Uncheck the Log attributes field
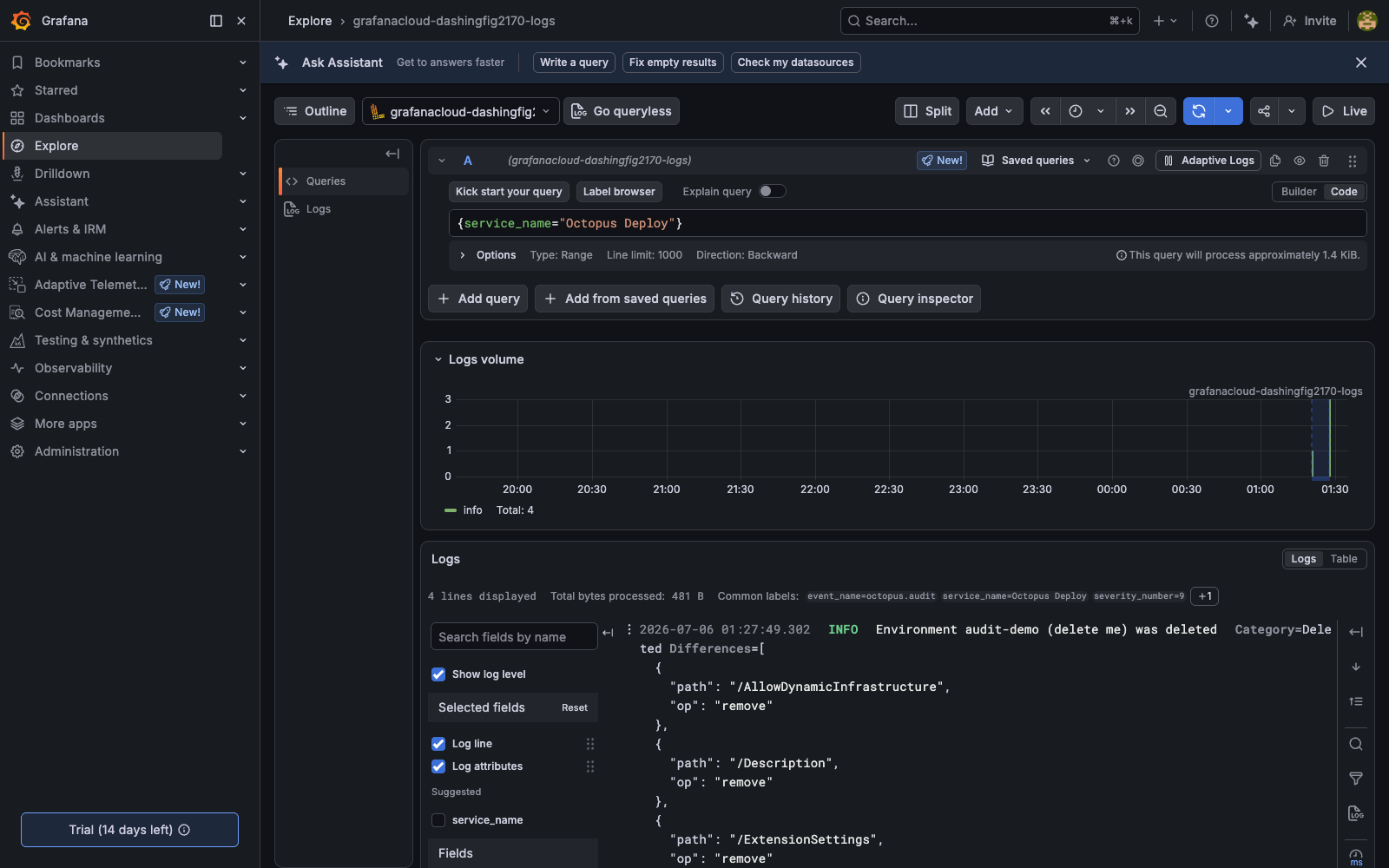The image size is (1389, 868). (438, 766)
